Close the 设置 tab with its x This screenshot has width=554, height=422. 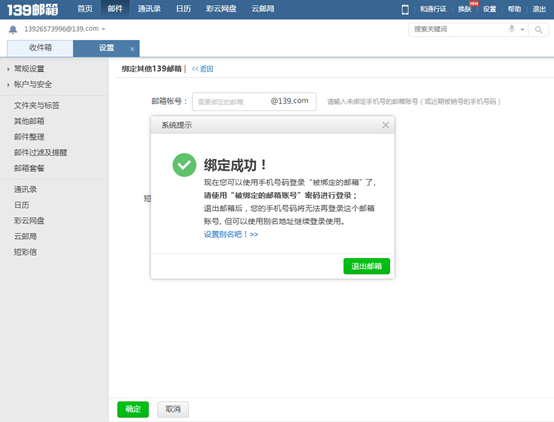pos(132,49)
